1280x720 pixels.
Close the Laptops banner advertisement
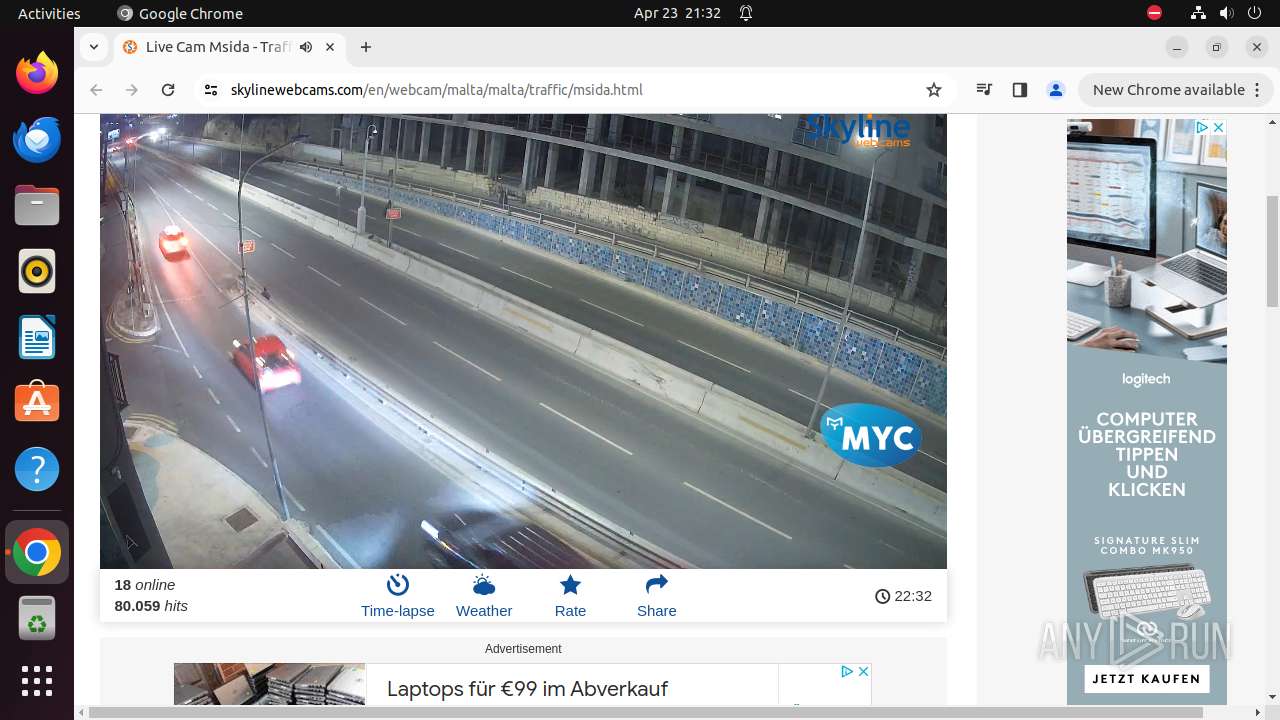(863, 671)
